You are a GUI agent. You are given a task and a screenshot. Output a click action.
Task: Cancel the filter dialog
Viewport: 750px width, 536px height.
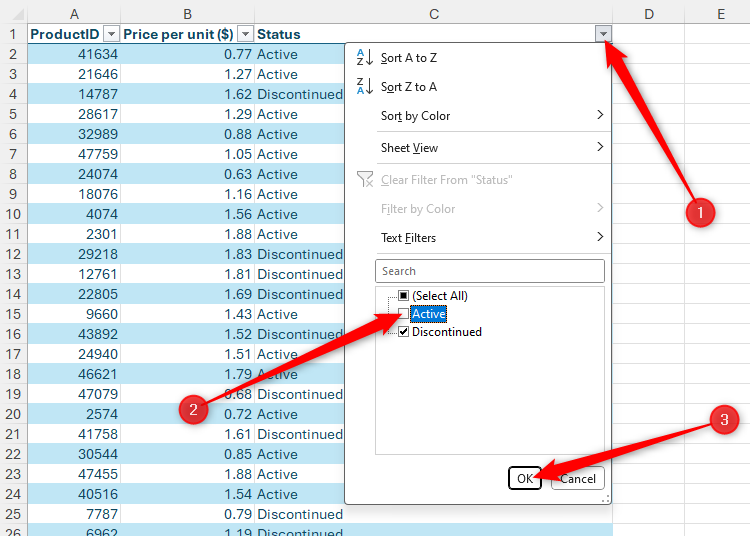[577, 478]
